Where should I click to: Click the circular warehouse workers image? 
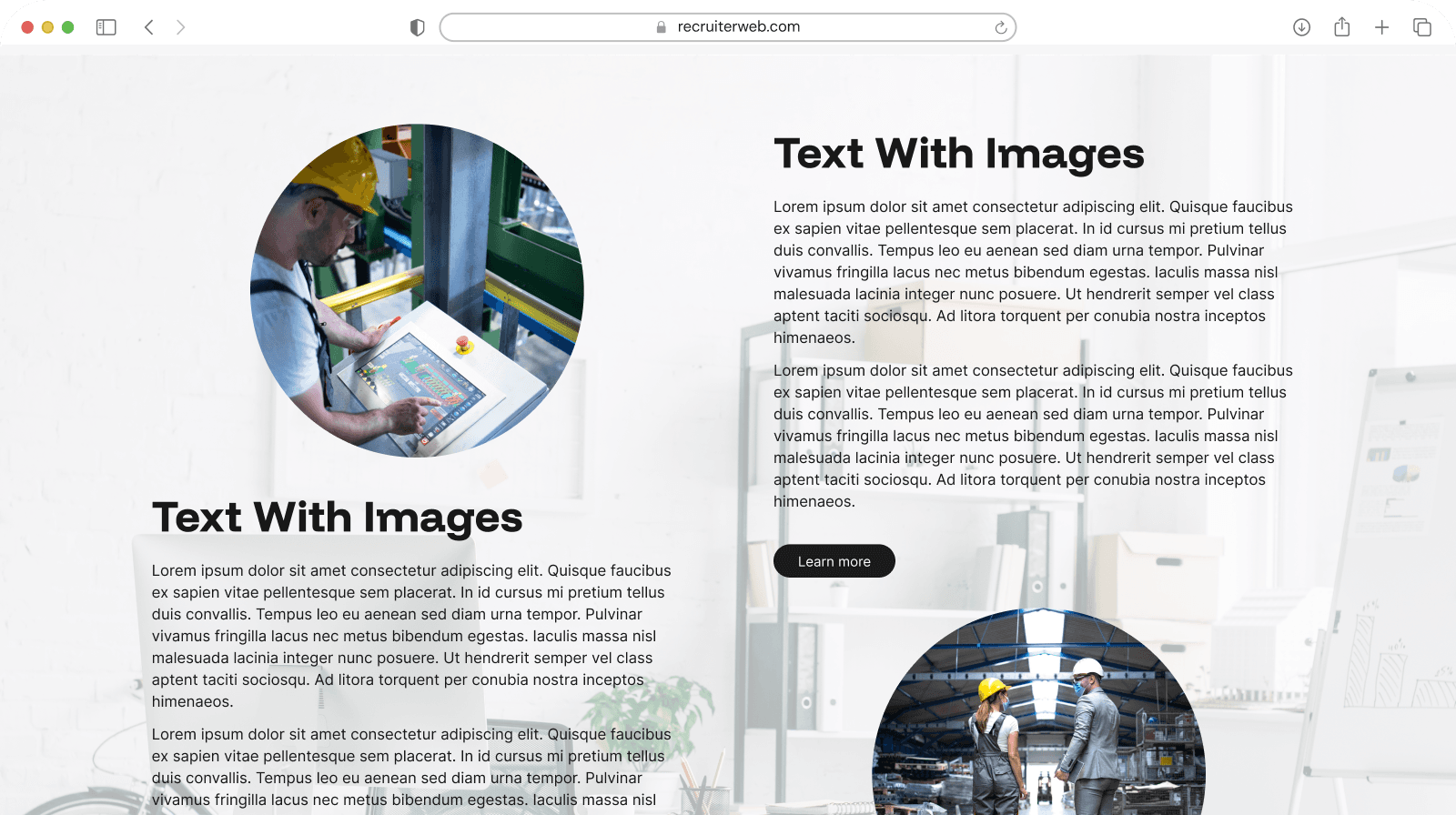pyautogui.click(x=1039, y=711)
